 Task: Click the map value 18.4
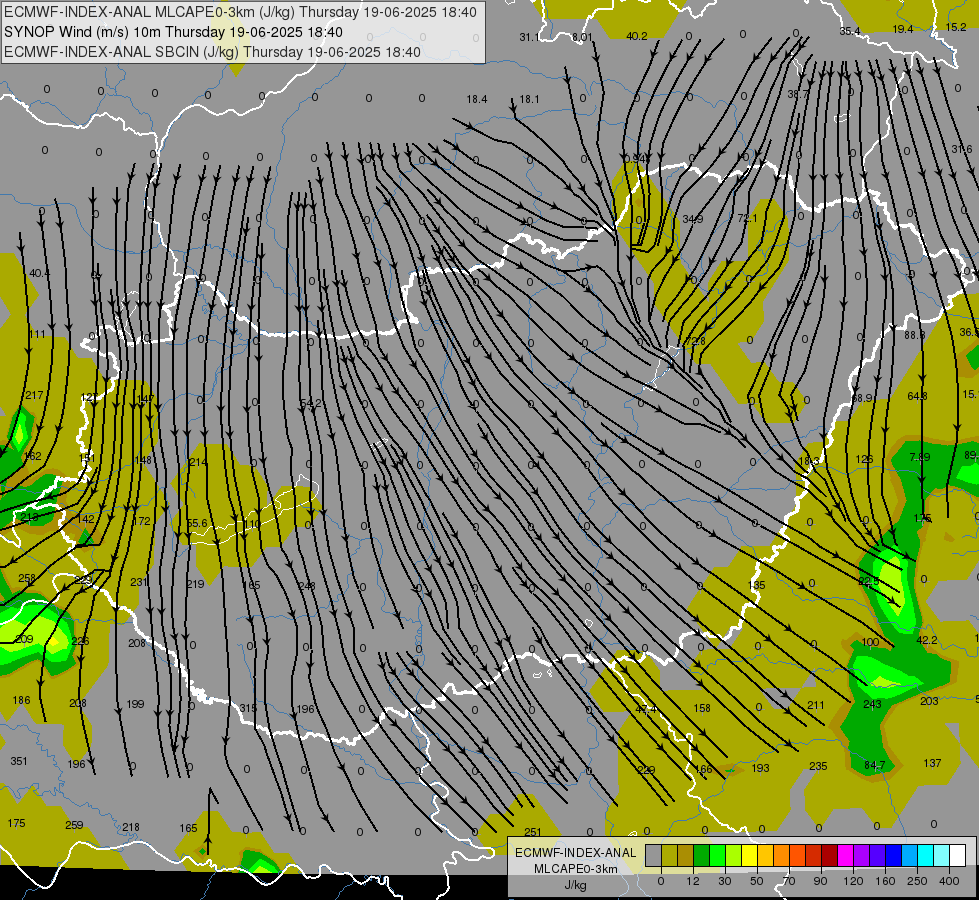coord(476,99)
